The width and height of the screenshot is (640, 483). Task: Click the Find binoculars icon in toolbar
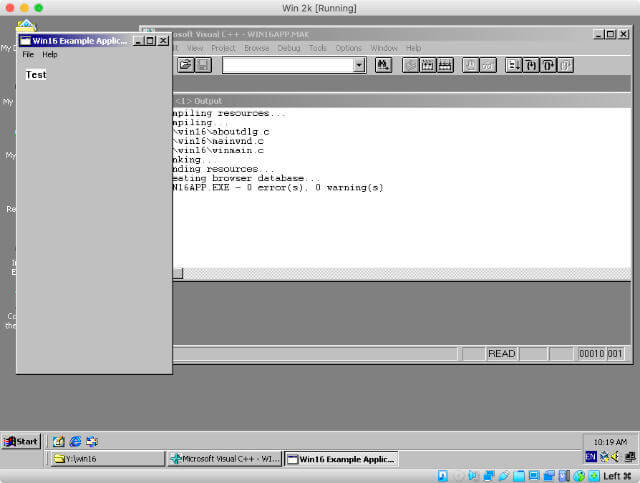click(383, 65)
